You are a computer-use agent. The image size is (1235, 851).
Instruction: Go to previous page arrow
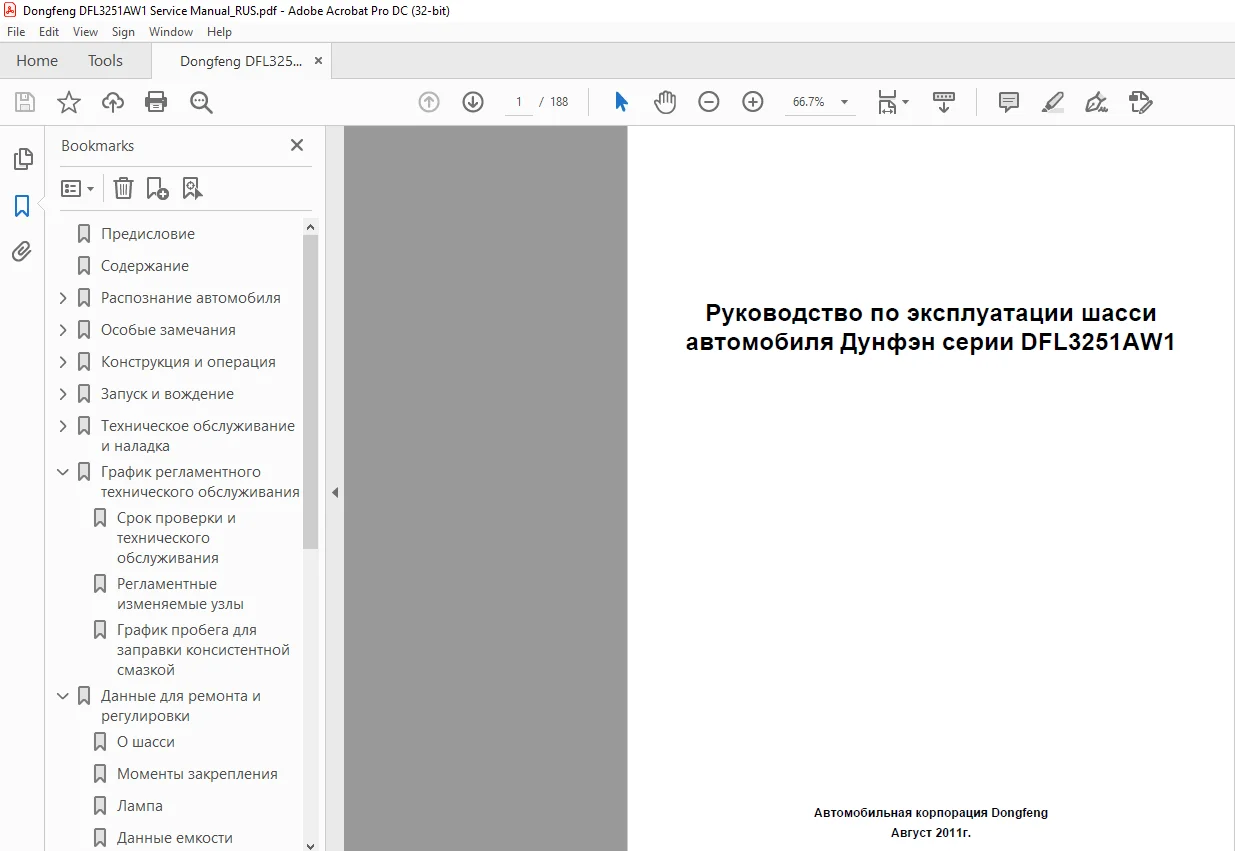[x=429, y=102]
